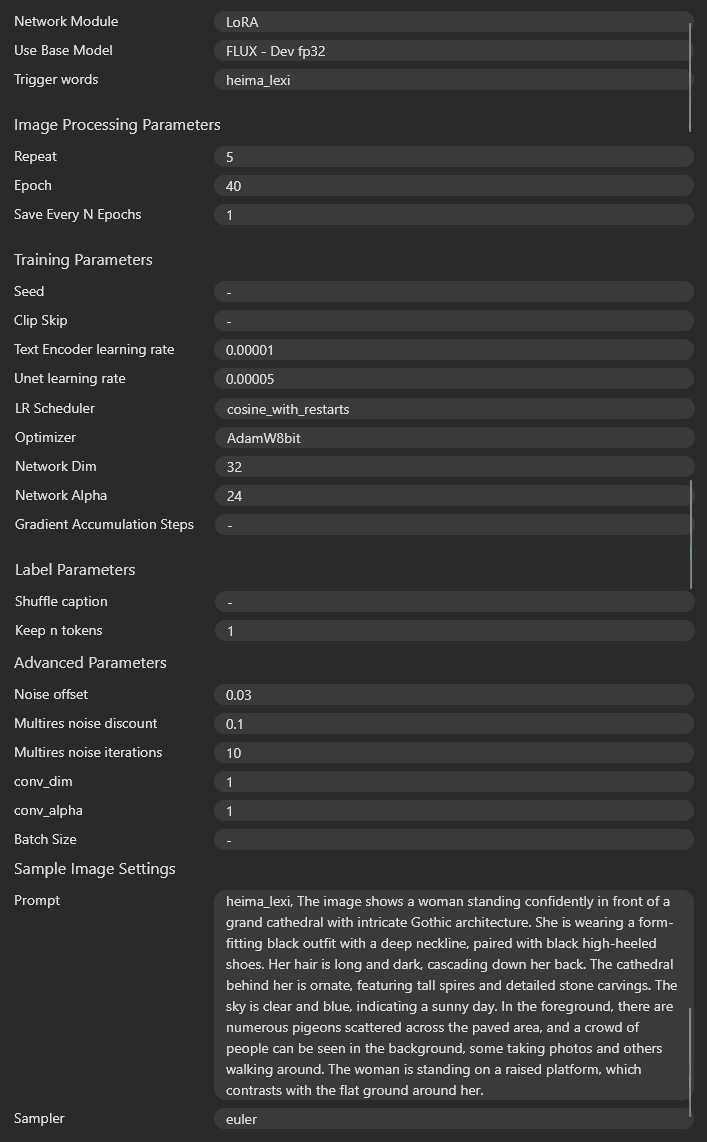The image size is (707, 1142).
Task: Click the Optimizer field showing AdamW8bit
Action: click(454, 438)
